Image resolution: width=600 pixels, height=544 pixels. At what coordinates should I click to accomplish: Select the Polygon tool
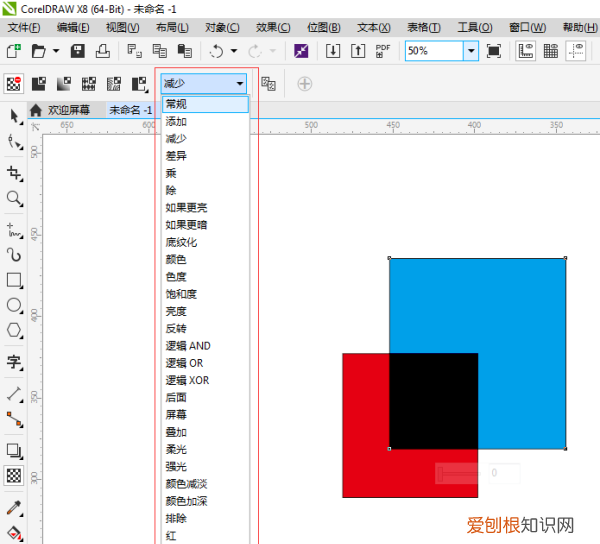click(x=14, y=330)
